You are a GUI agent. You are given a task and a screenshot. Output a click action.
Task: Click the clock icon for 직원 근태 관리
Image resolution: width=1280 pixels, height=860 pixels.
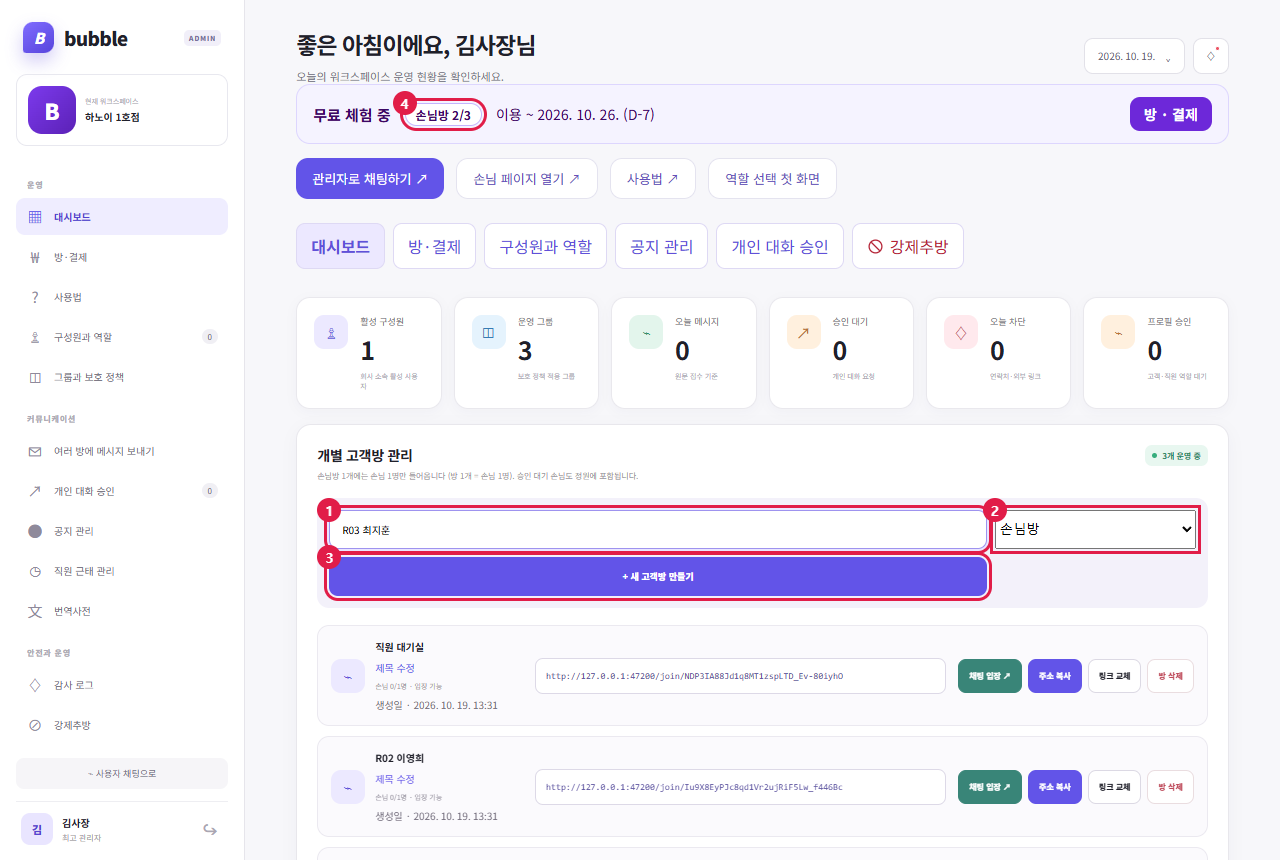pyautogui.click(x=35, y=571)
